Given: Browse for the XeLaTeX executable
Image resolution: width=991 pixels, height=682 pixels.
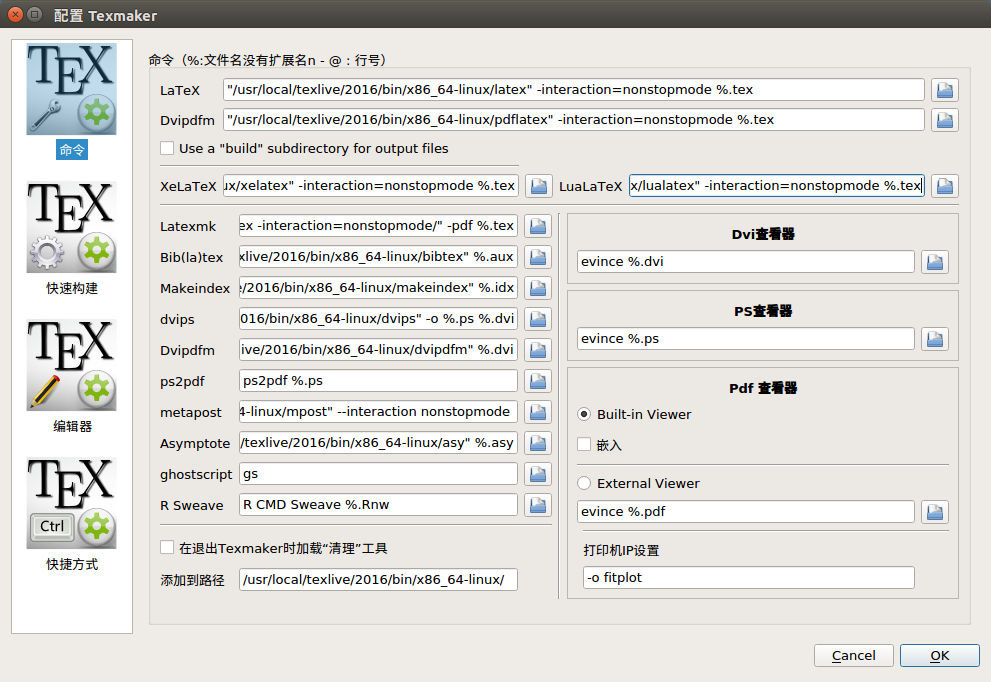Looking at the screenshot, I should point(538,186).
